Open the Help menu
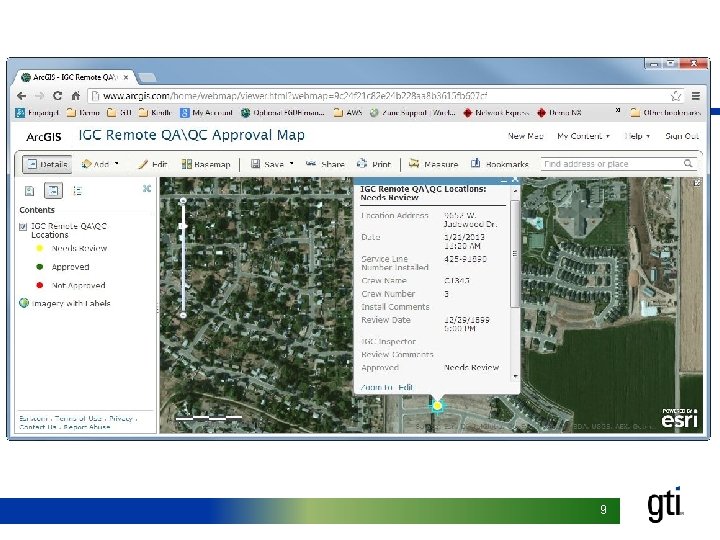Image resolution: width=720 pixels, height=540 pixels. coord(637,136)
